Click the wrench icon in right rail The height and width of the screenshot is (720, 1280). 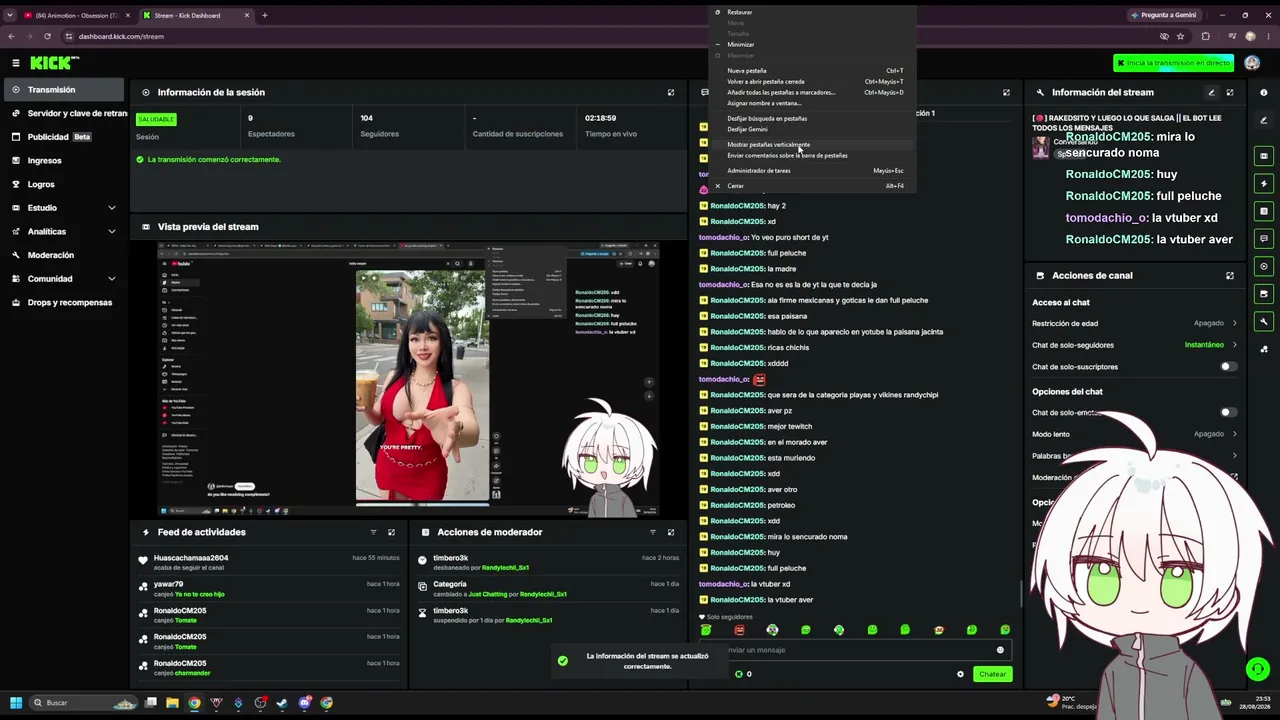click(1264, 321)
